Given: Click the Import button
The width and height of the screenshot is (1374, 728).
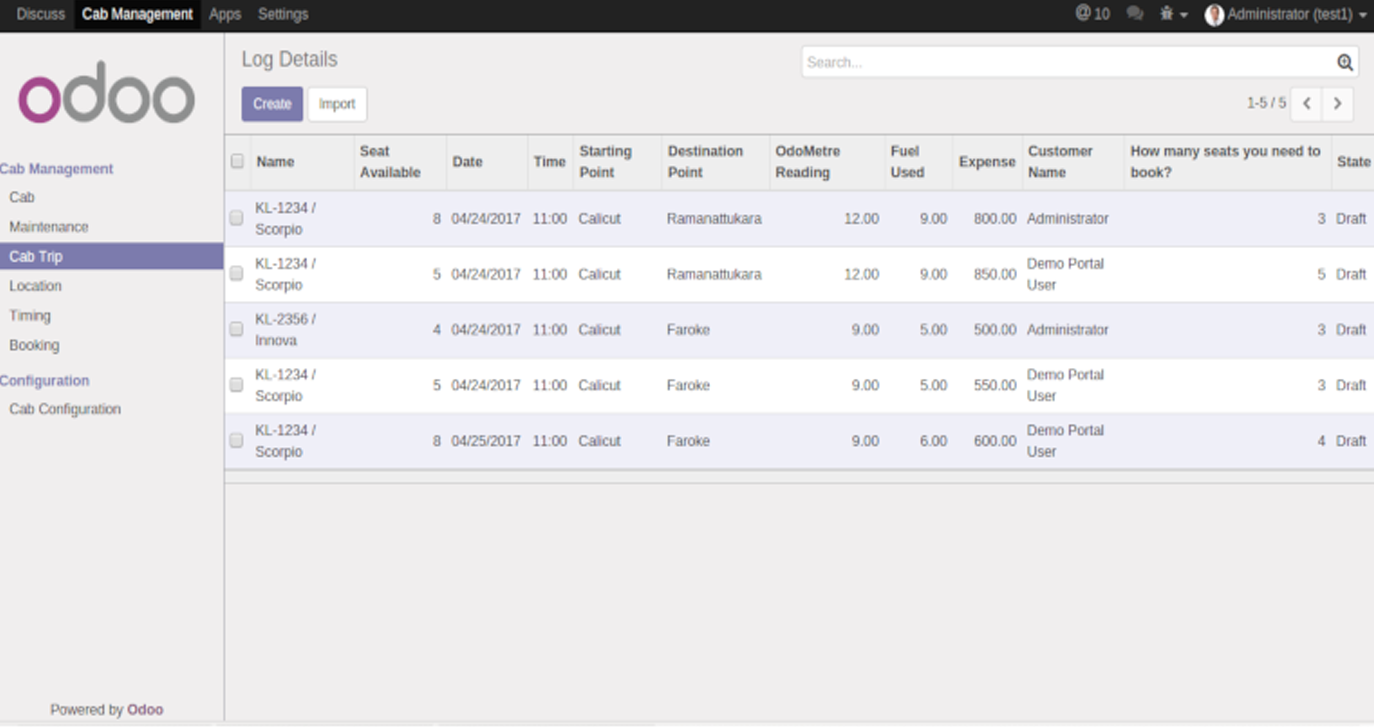Looking at the screenshot, I should pyautogui.click(x=337, y=104).
